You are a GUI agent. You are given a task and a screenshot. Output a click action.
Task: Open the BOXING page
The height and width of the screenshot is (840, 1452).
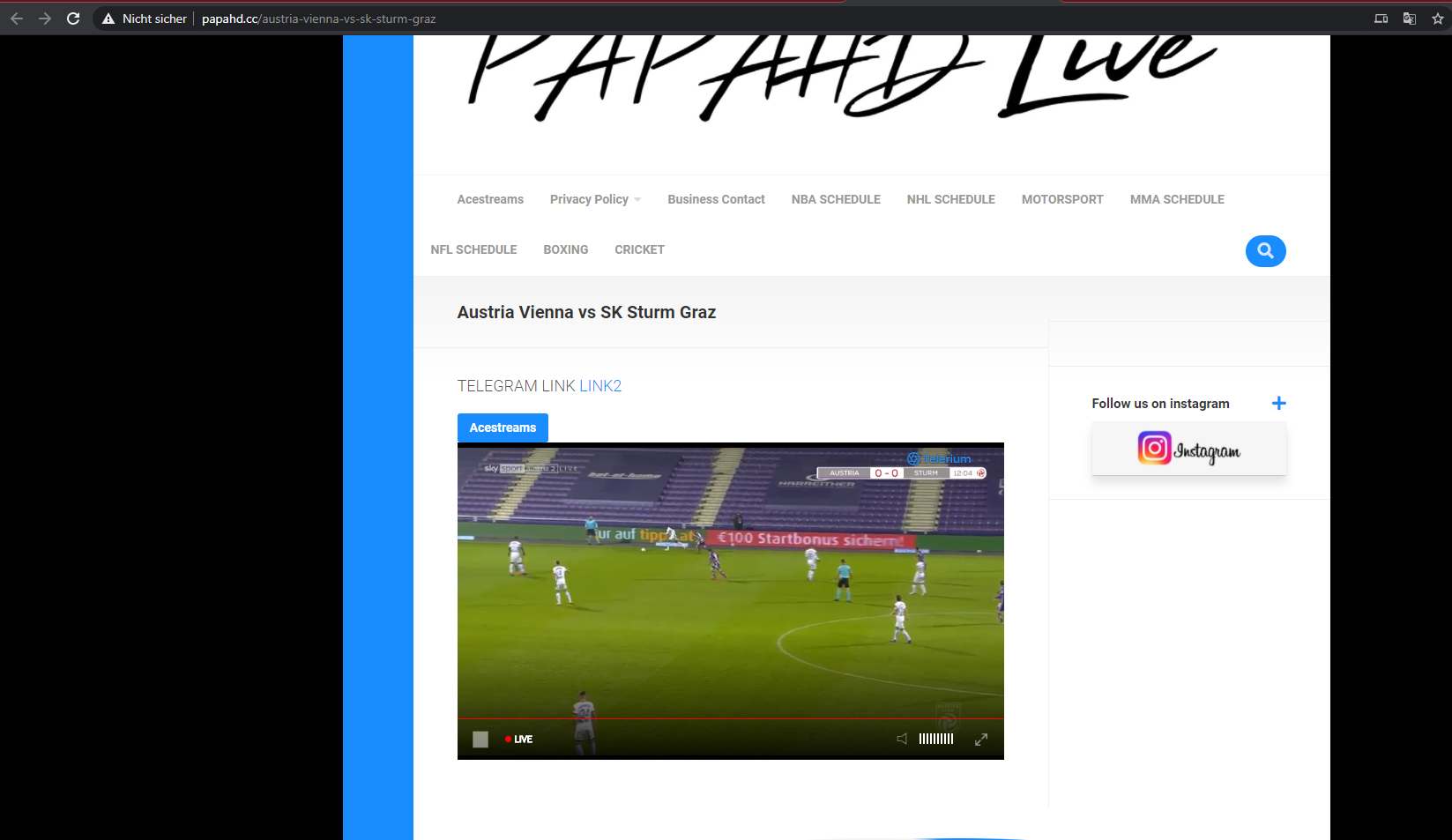pos(565,249)
